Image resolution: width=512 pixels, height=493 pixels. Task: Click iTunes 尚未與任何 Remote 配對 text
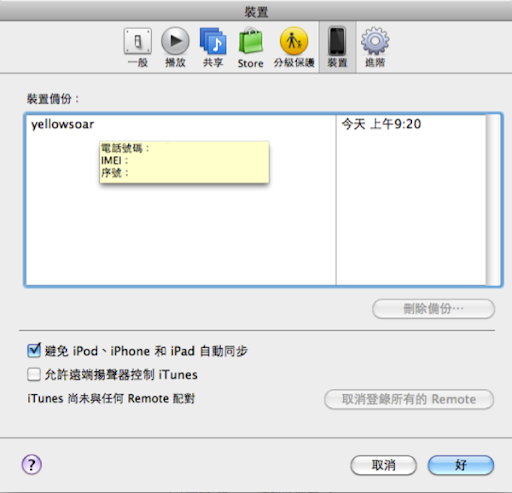[x=111, y=399]
